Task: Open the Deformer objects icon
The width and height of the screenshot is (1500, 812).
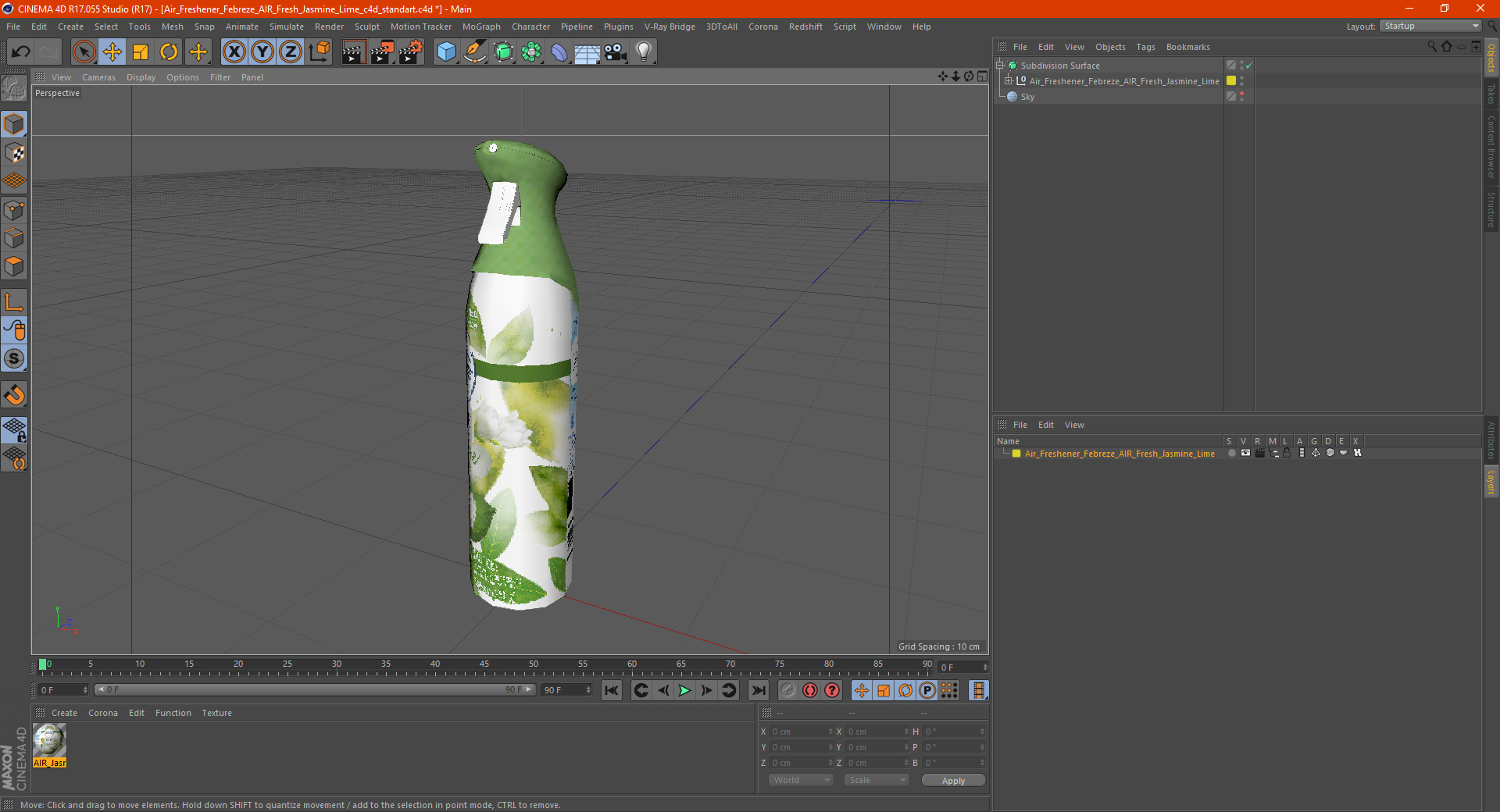Action: point(559,52)
